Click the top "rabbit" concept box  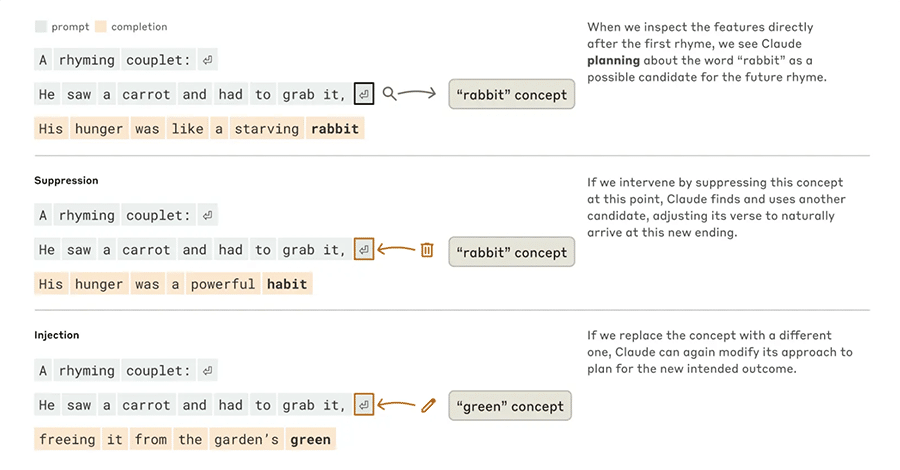click(511, 94)
